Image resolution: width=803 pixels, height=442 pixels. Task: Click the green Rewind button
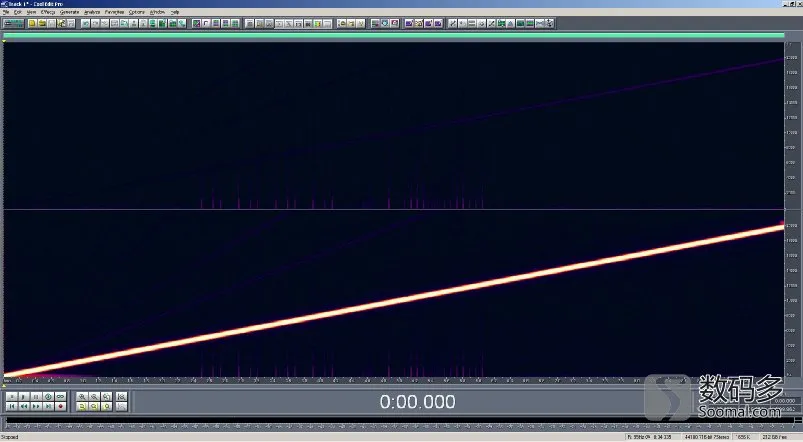(24, 406)
